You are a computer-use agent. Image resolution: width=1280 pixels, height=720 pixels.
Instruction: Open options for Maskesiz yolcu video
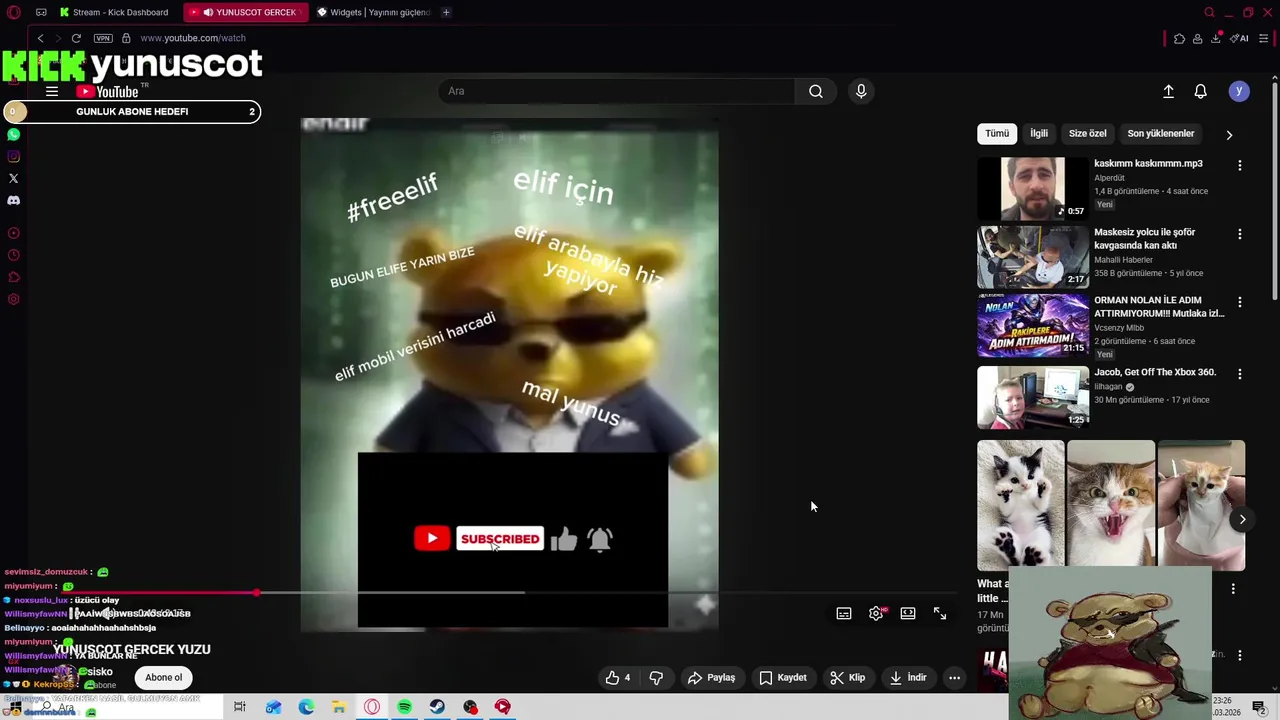pyautogui.click(x=1240, y=234)
